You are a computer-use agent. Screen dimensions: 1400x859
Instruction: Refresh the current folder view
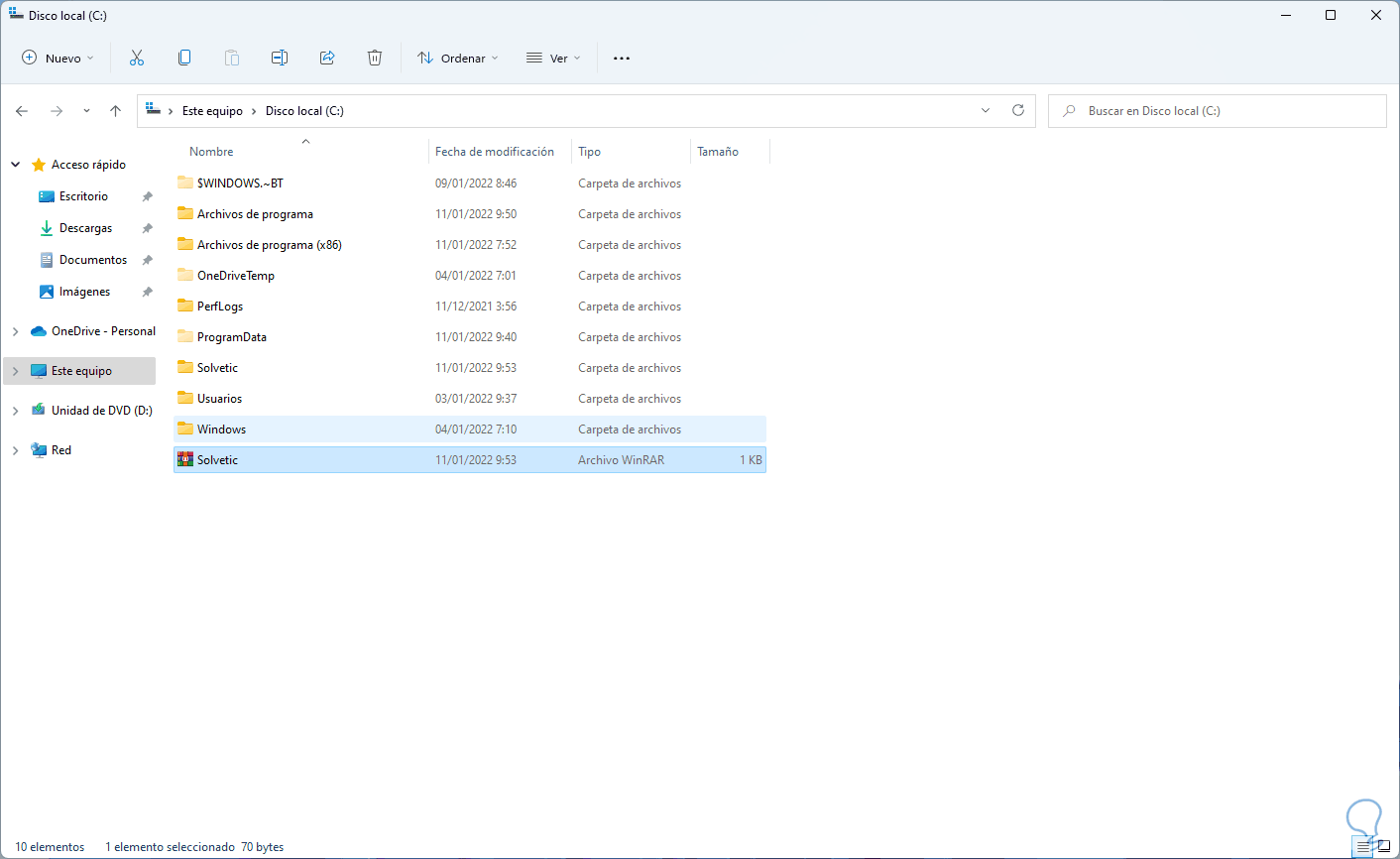coord(1018,110)
